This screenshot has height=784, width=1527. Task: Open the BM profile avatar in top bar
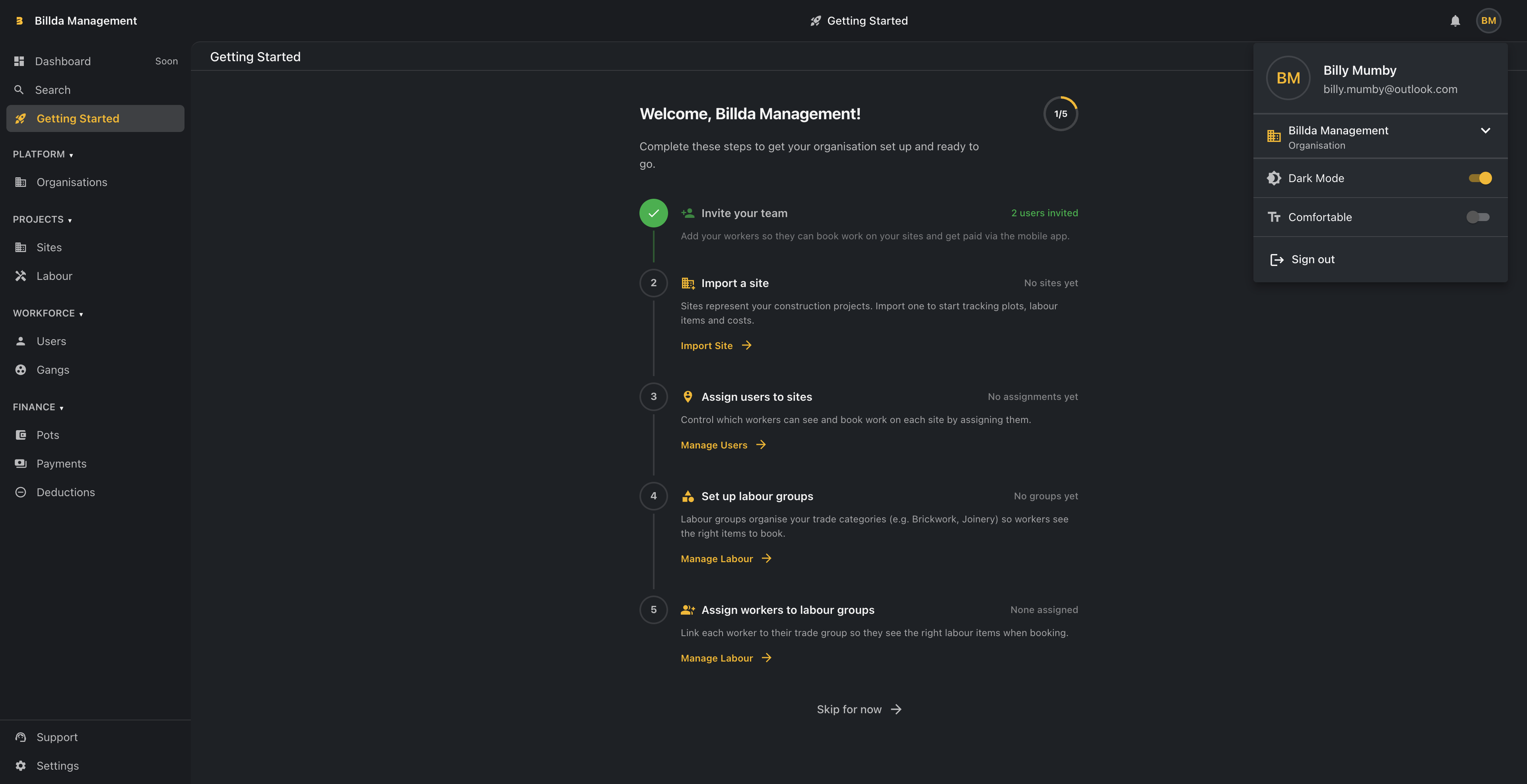(x=1488, y=21)
